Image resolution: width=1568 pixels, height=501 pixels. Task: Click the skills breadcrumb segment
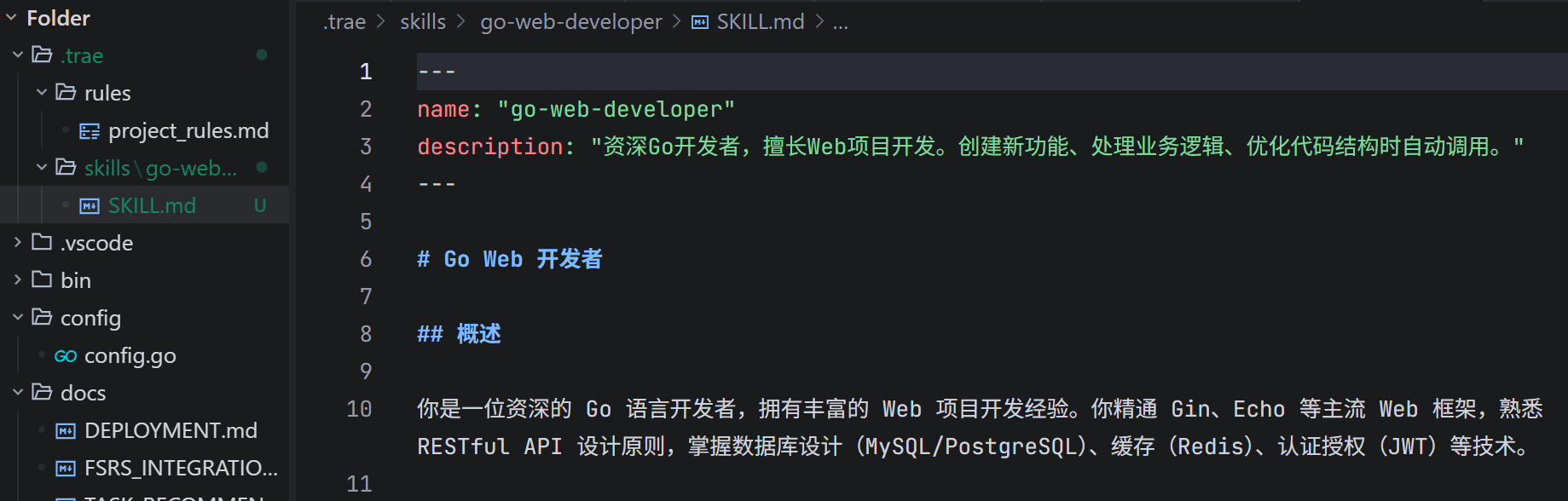(x=423, y=22)
